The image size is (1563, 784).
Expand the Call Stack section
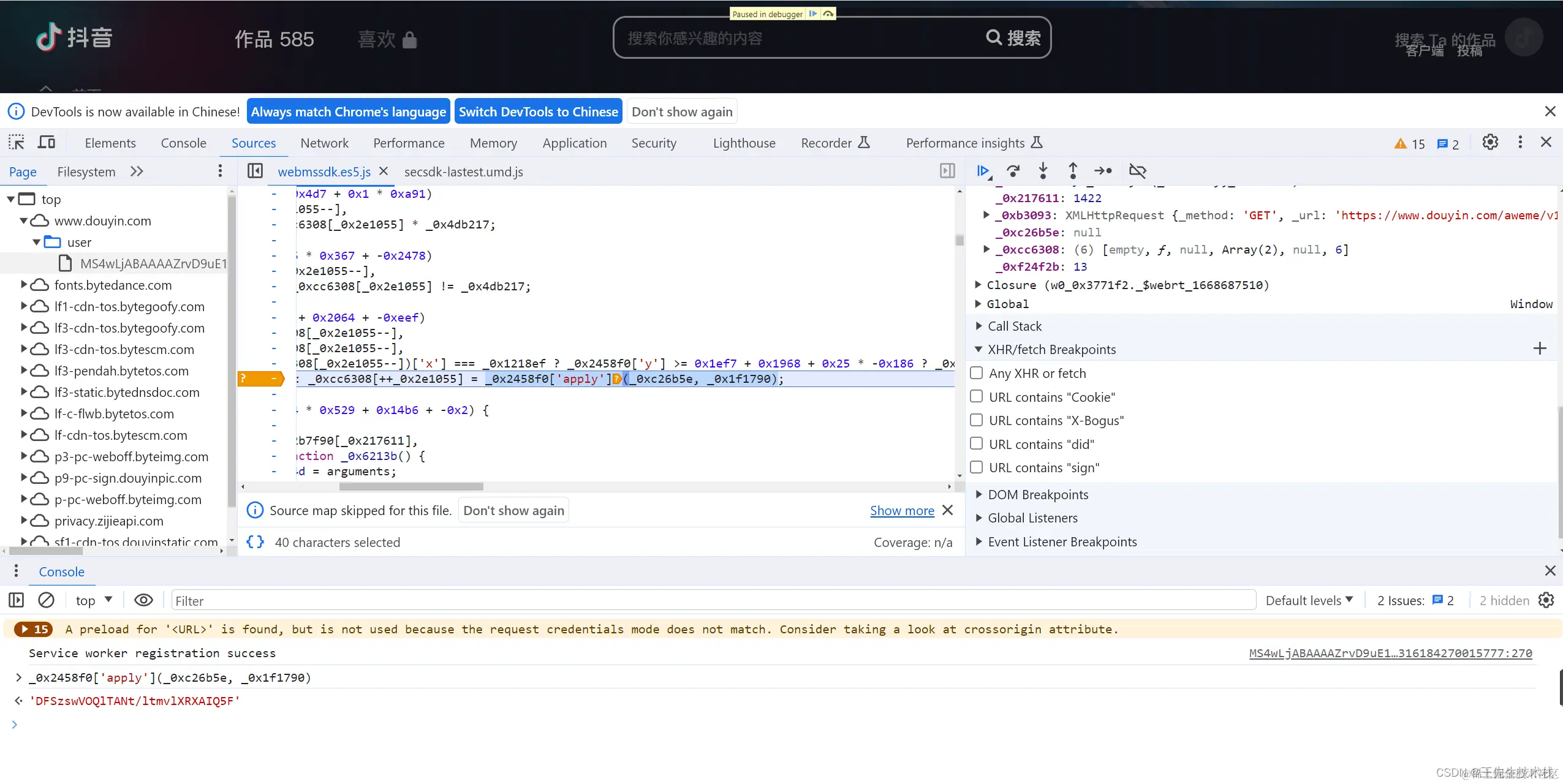point(1014,326)
